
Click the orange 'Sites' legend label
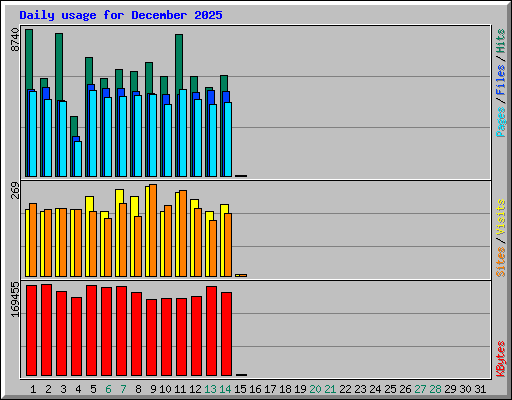500,262
